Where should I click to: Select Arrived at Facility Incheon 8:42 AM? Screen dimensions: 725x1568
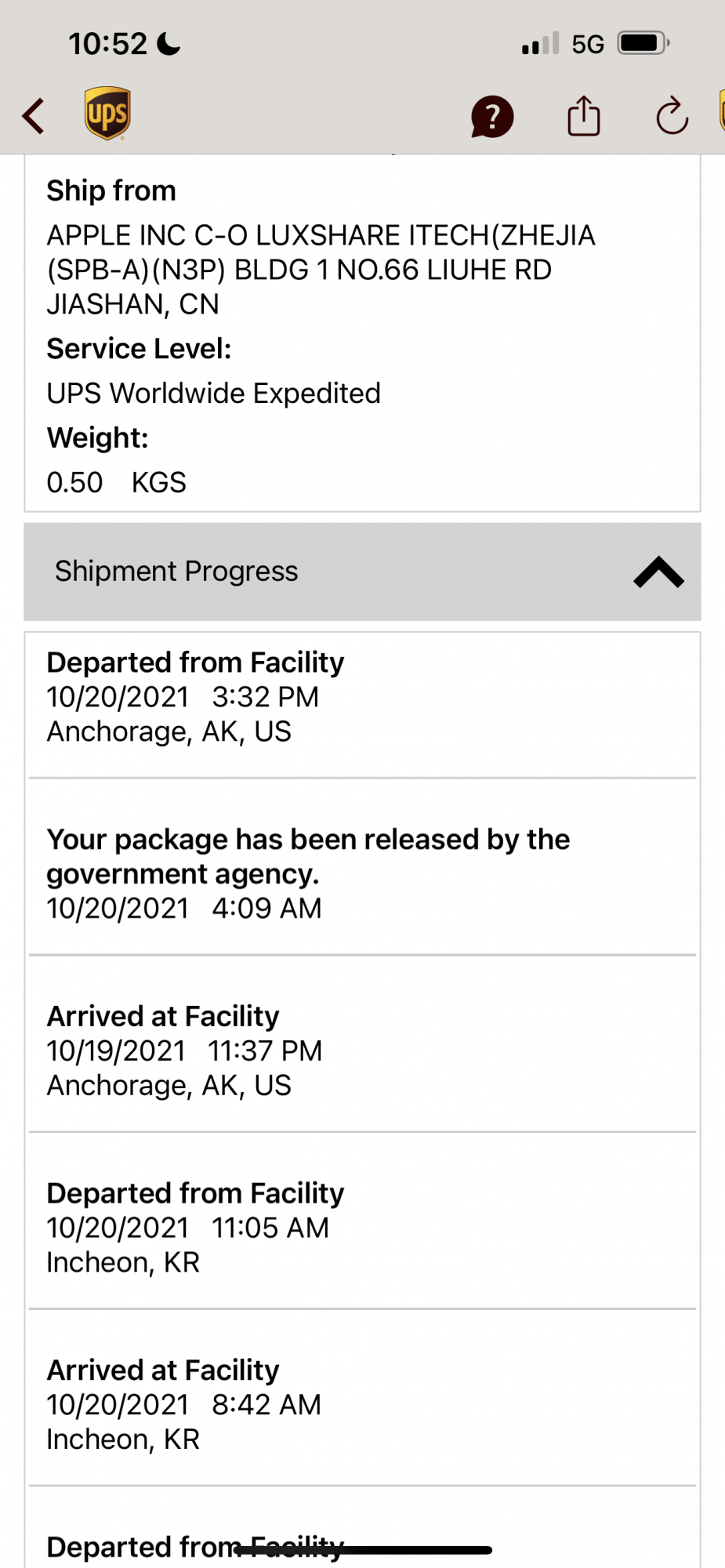(183, 1404)
